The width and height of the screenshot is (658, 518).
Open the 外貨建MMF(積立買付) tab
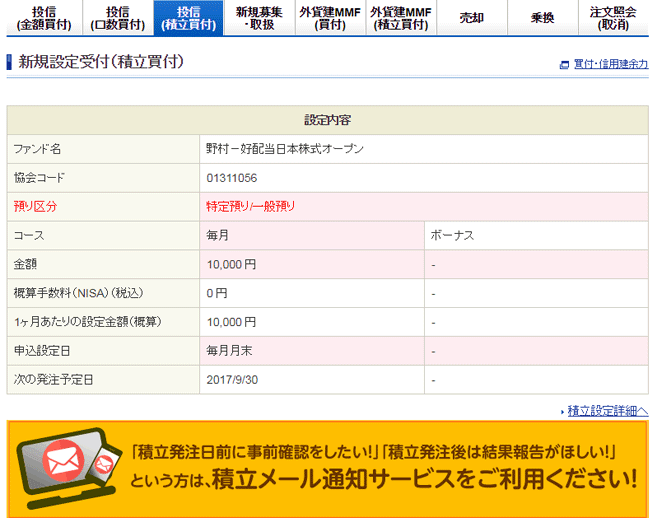401,18
